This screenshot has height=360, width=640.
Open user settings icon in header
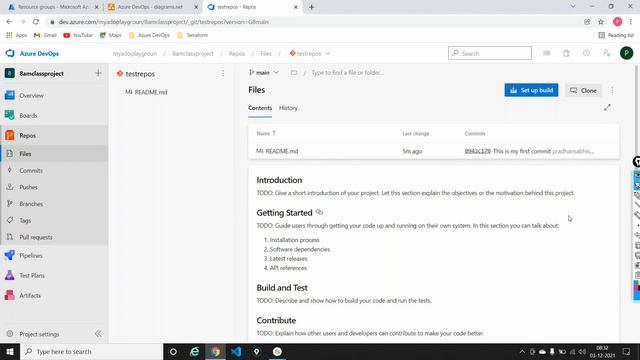click(606, 53)
